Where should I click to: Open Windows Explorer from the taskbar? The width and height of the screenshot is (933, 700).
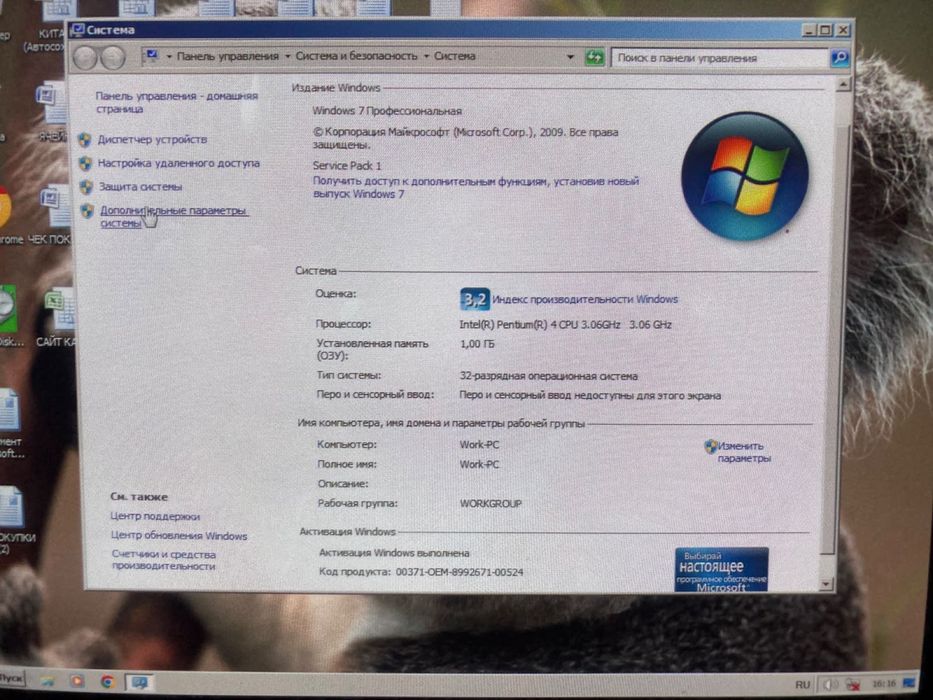click(x=48, y=681)
